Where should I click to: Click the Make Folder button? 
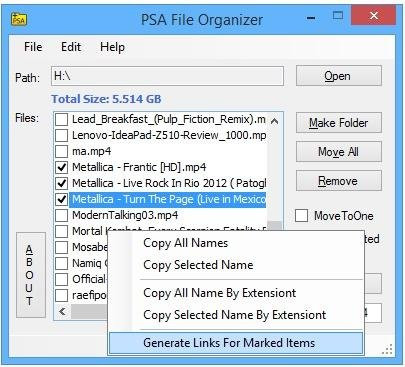click(339, 123)
